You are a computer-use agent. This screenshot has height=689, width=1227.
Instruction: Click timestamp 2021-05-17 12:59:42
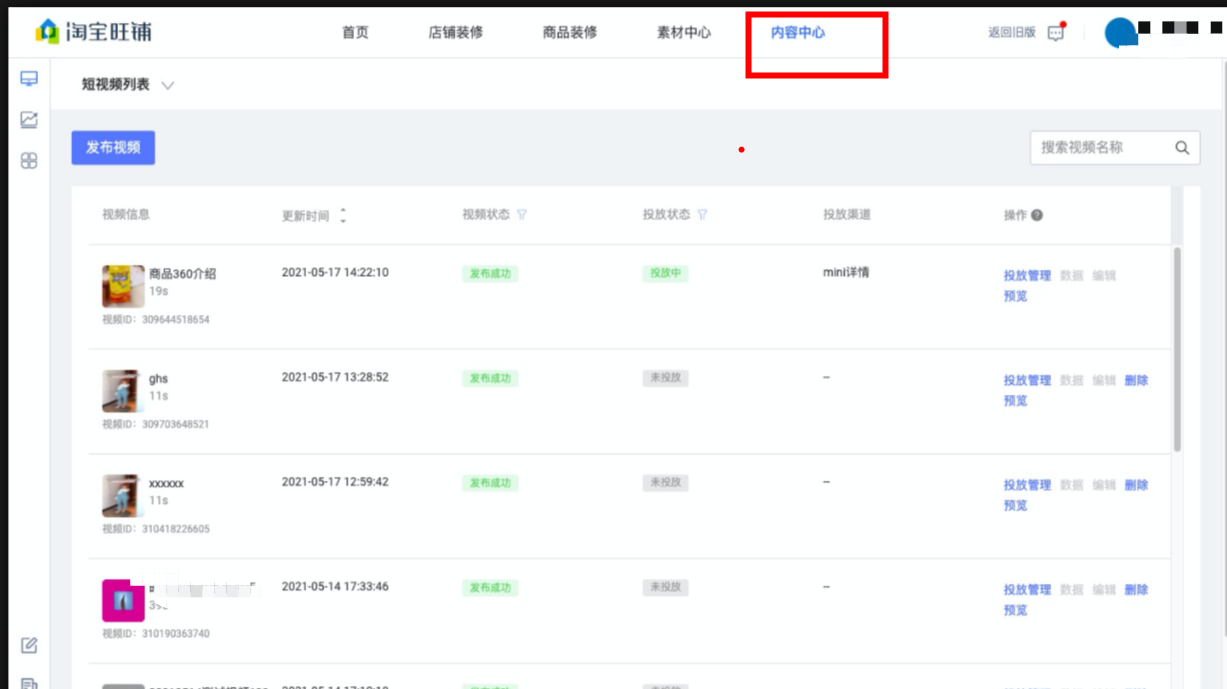[x=335, y=482]
